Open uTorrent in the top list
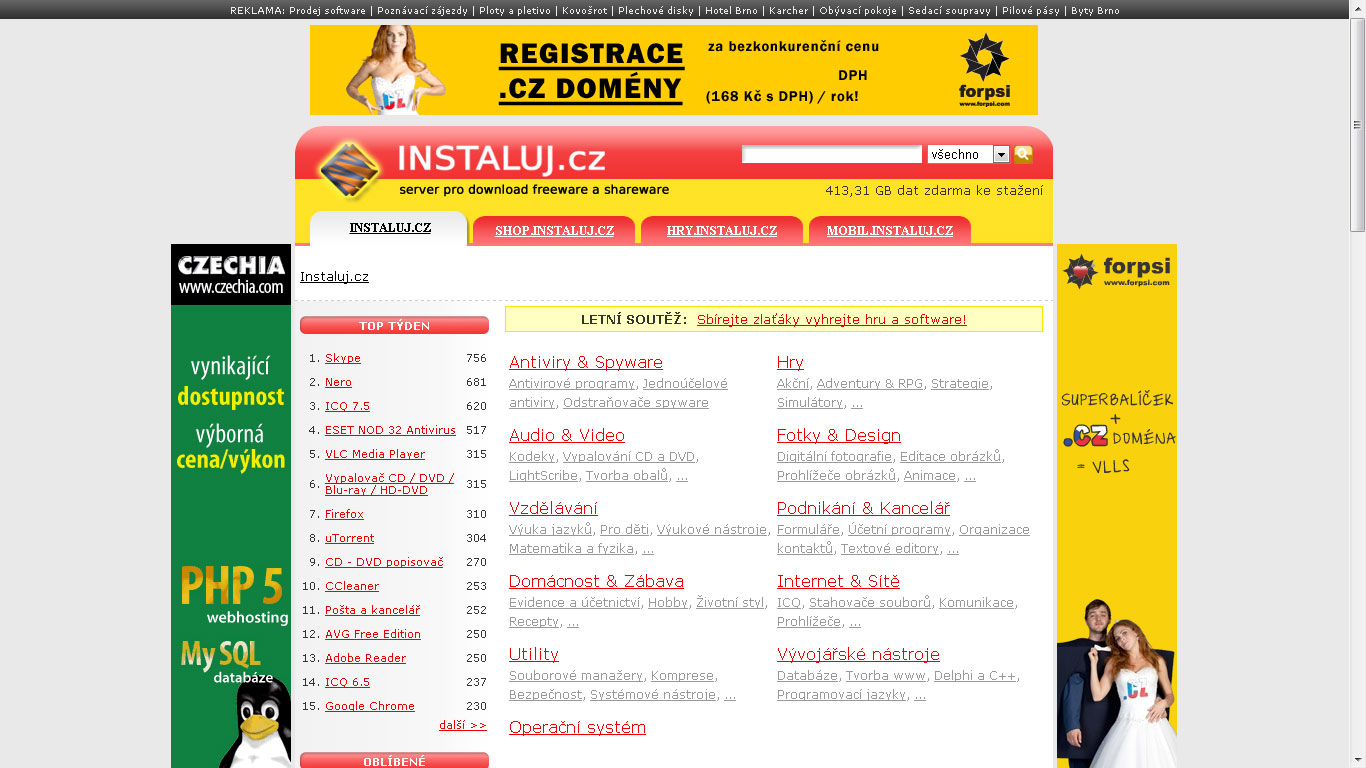 tap(349, 538)
